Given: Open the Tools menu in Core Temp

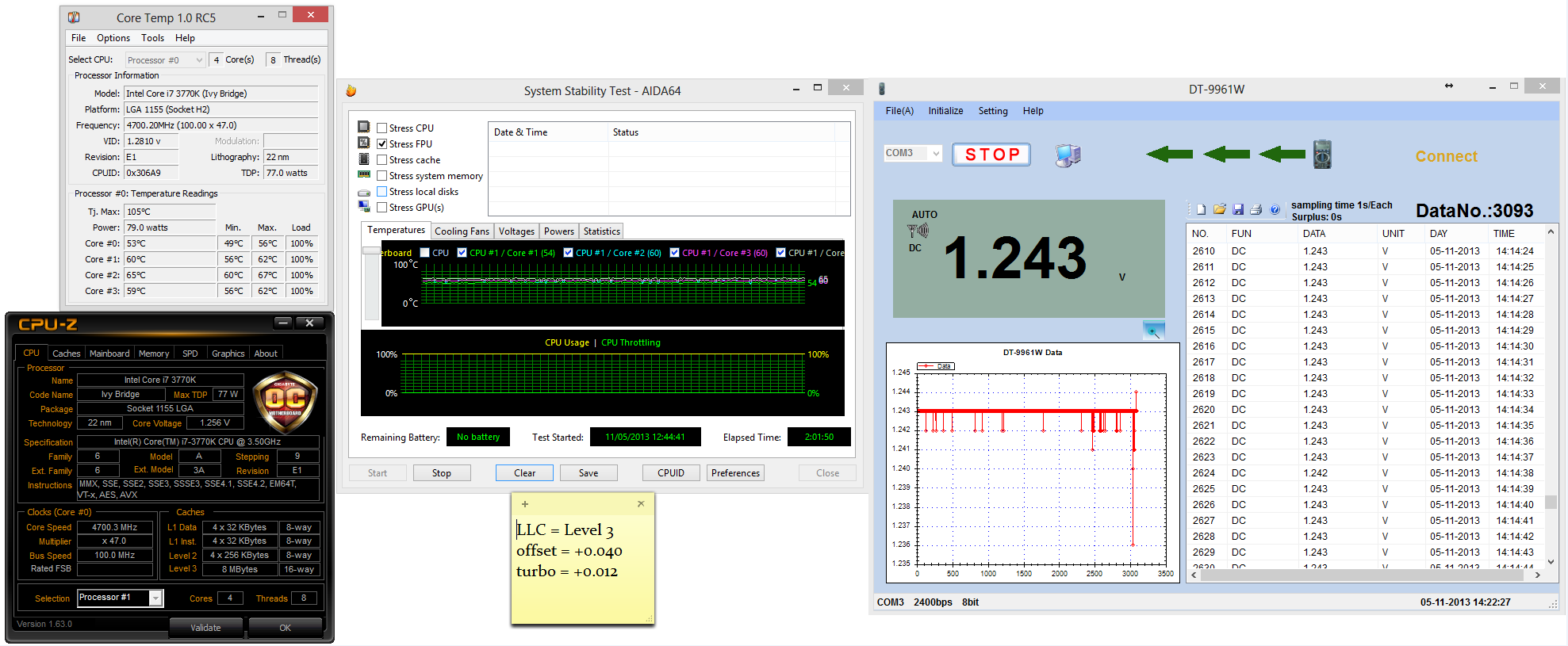Looking at the screenshot, I should 152,38.
